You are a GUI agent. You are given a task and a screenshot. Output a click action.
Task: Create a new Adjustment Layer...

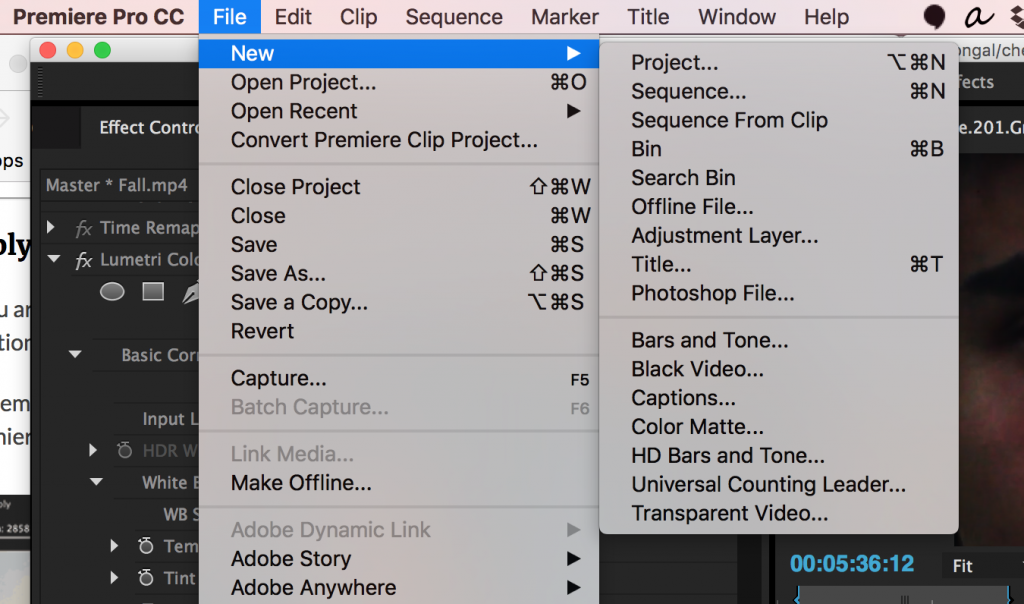[778, 235]
